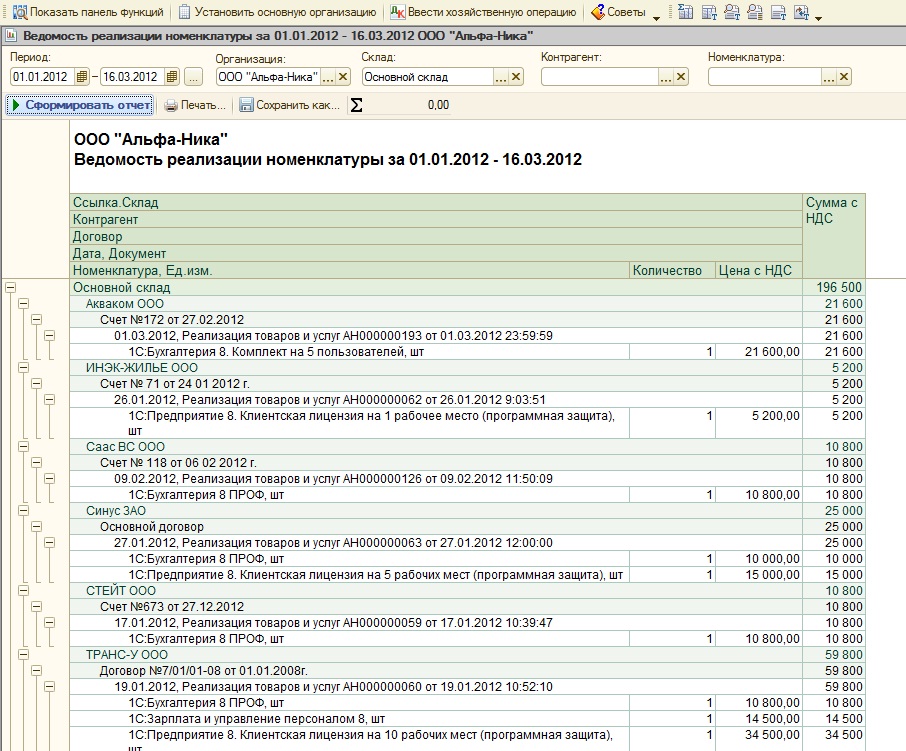Collapse the Счет № 71 group
The width and height of the screenshot is (906, 751).
(36, 384)
